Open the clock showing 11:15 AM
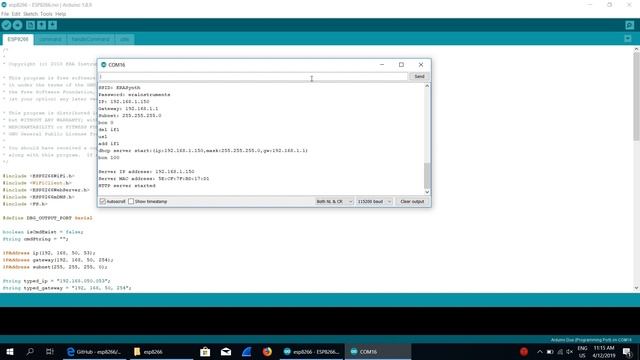The image size is (640, 360). point(604,352)
